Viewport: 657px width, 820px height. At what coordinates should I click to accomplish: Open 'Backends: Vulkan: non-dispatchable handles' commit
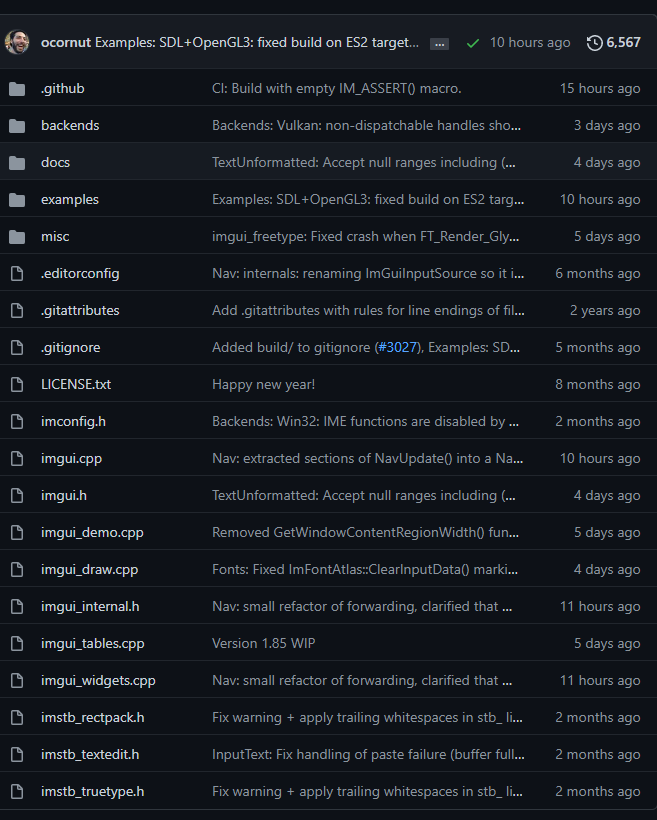(366, 126)
